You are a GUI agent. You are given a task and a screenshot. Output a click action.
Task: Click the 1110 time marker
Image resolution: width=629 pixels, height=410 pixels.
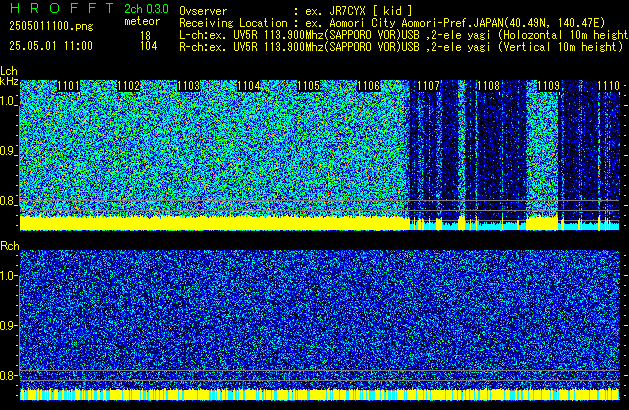[609, 86]
